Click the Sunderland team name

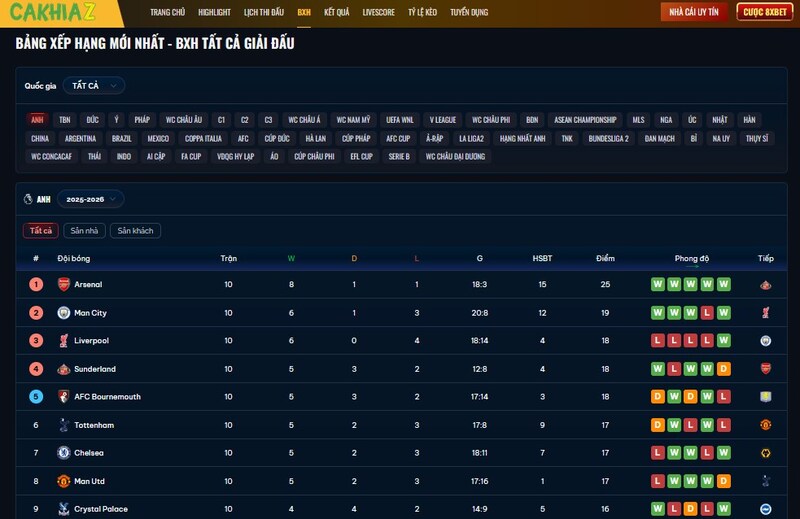click(95, 369)
